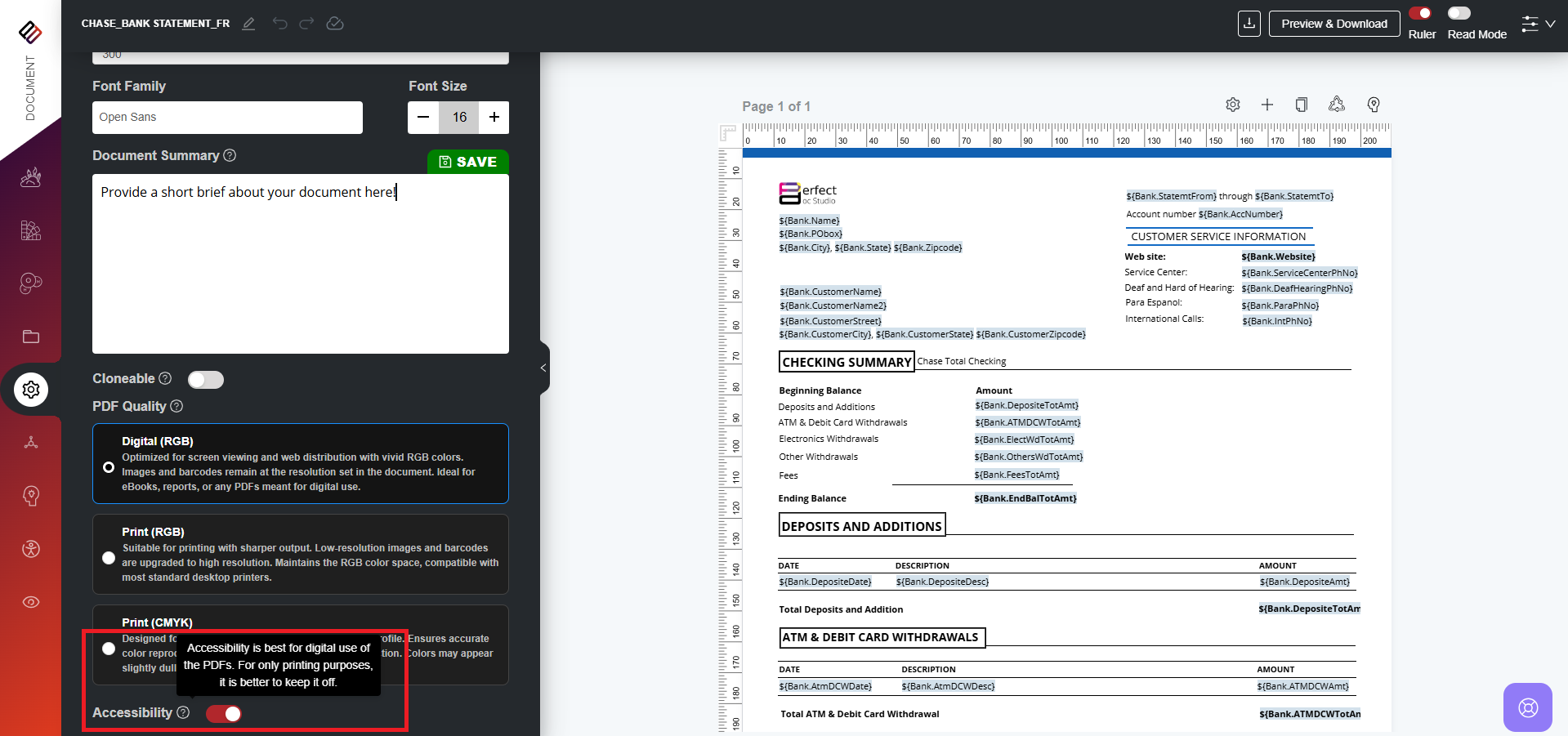Click the undo arrow icon
Viewport: 1568px width, 736px height.
click(x=279, y=24)
